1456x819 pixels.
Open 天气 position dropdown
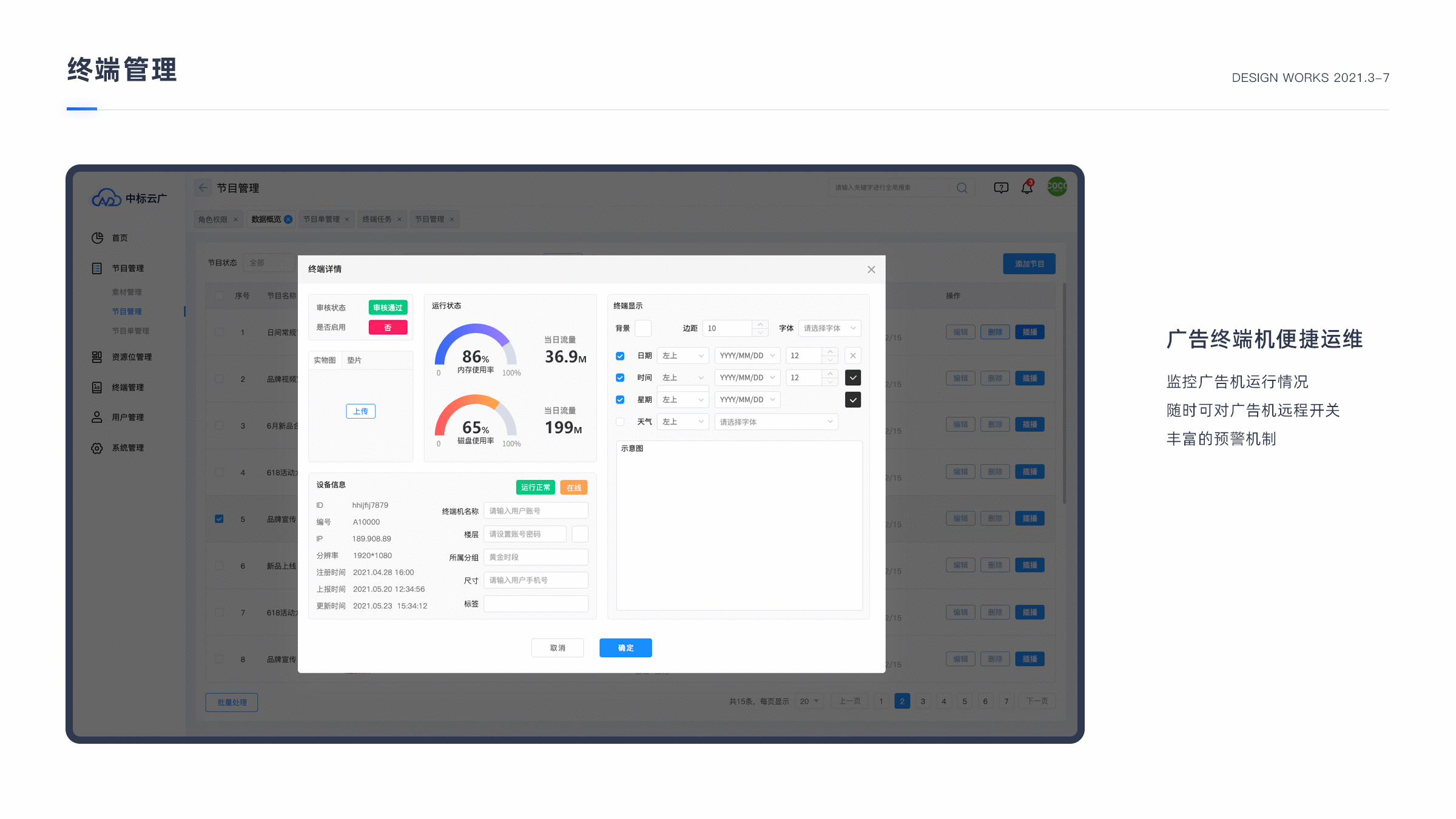pos(683,422)
